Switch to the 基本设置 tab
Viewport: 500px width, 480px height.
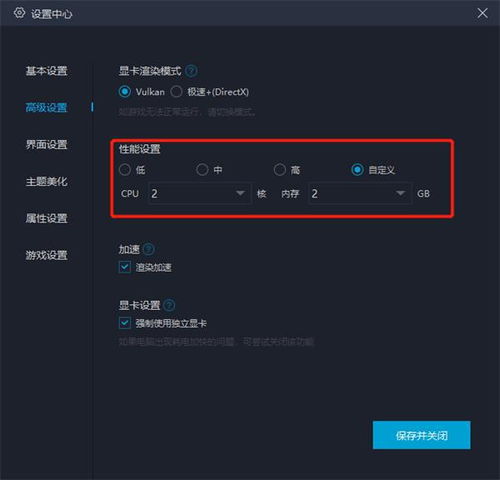pyautogui.click(x=47, y=71)
